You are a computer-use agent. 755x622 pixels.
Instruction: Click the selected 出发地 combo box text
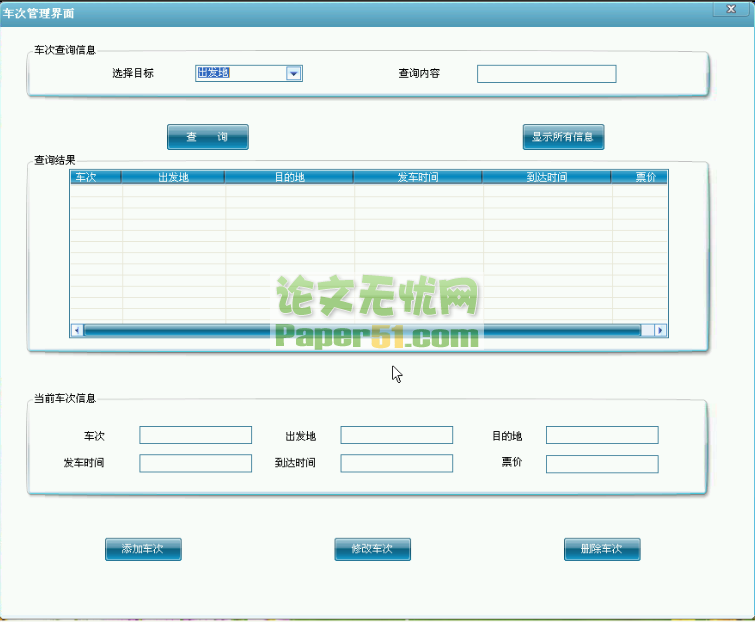coord(213,73)
